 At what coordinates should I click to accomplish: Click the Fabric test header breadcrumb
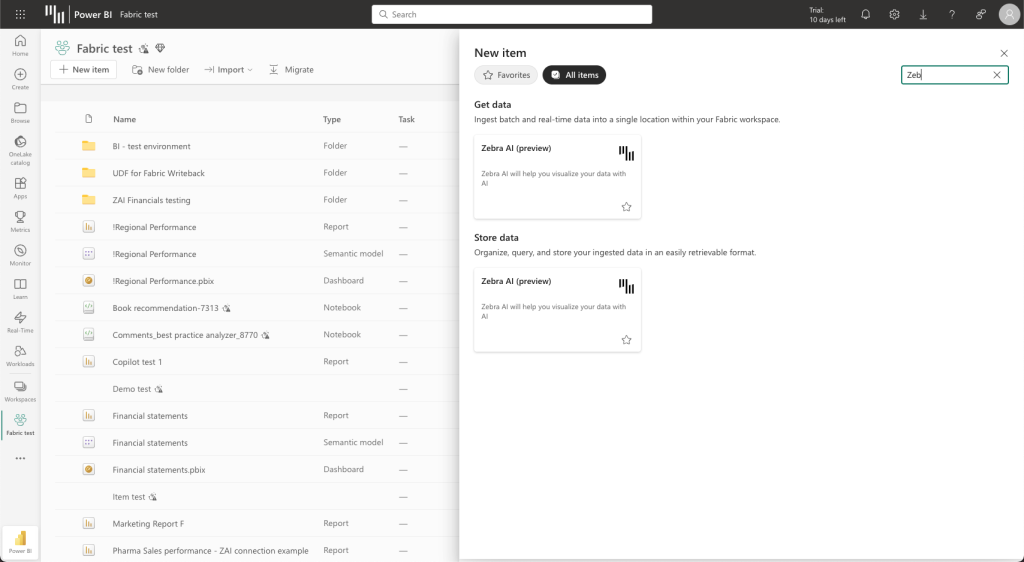click(x=138, y=14)
